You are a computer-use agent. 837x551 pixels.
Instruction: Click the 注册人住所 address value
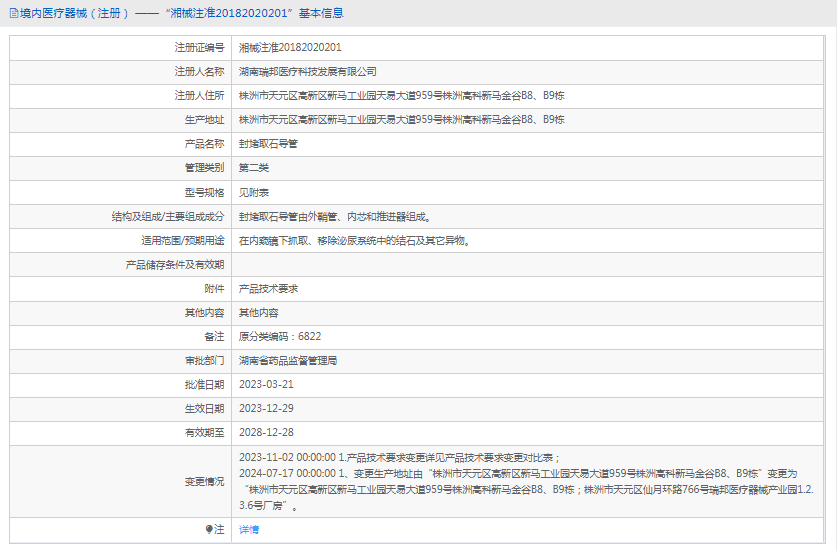[401, 96]
